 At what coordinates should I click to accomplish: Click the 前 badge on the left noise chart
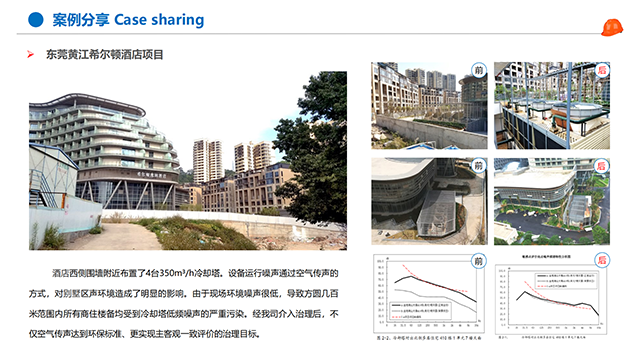point(478,261)
